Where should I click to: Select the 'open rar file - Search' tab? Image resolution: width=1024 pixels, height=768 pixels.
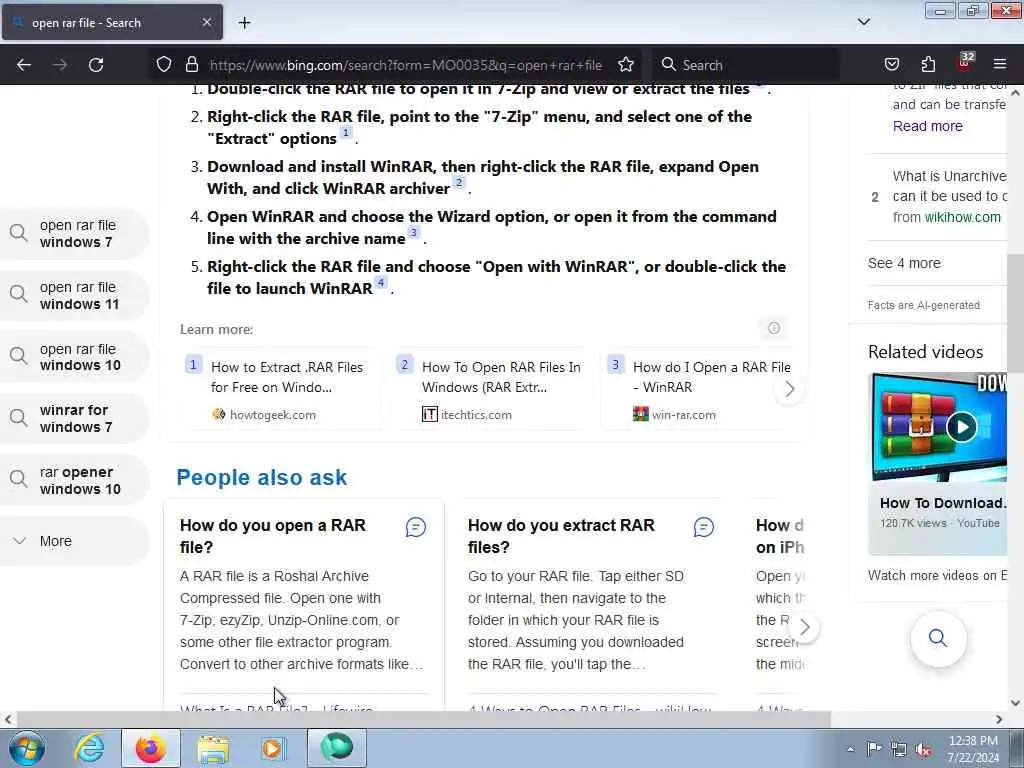point(112,22)
